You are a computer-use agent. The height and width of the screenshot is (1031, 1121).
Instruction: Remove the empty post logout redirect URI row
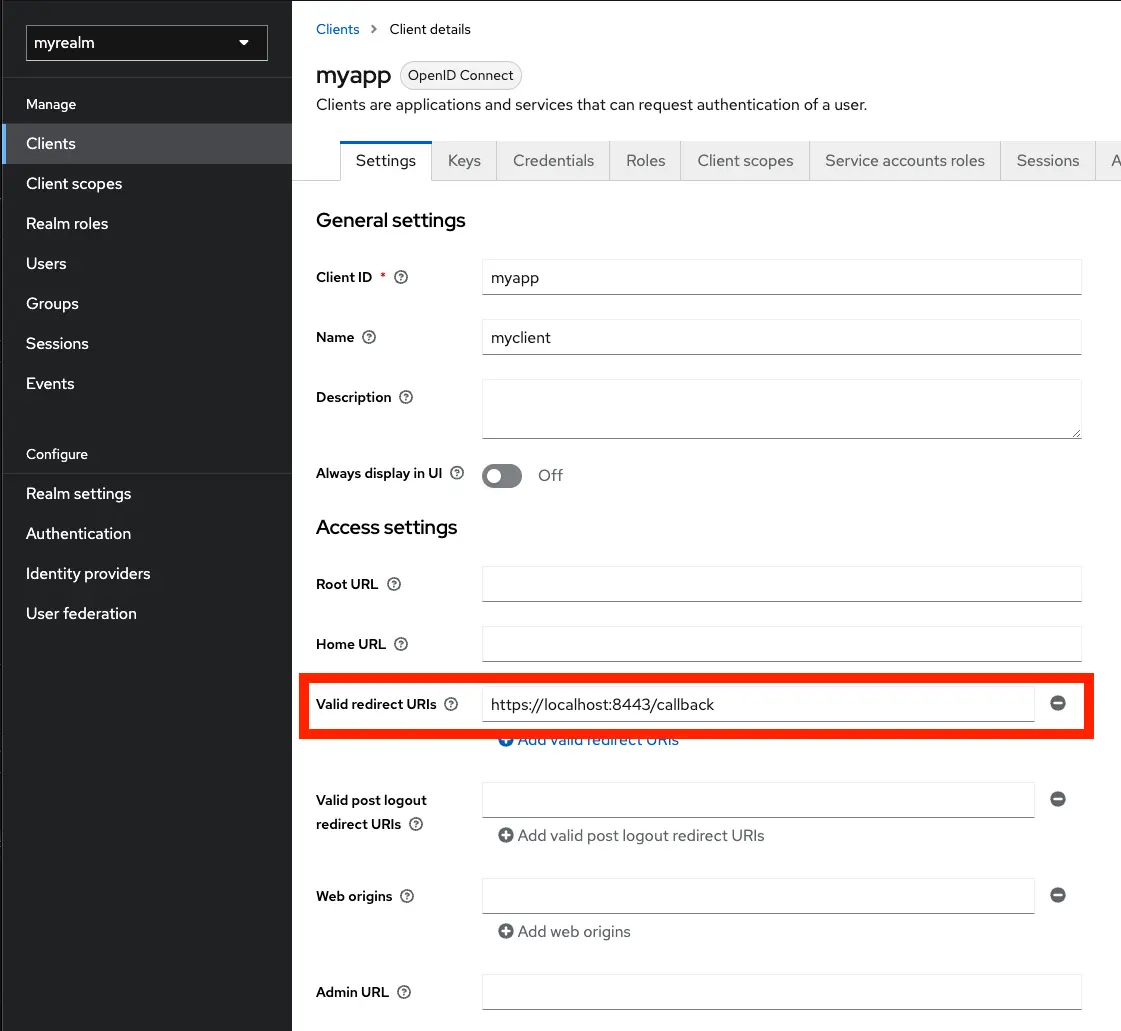coord(1057,799)
